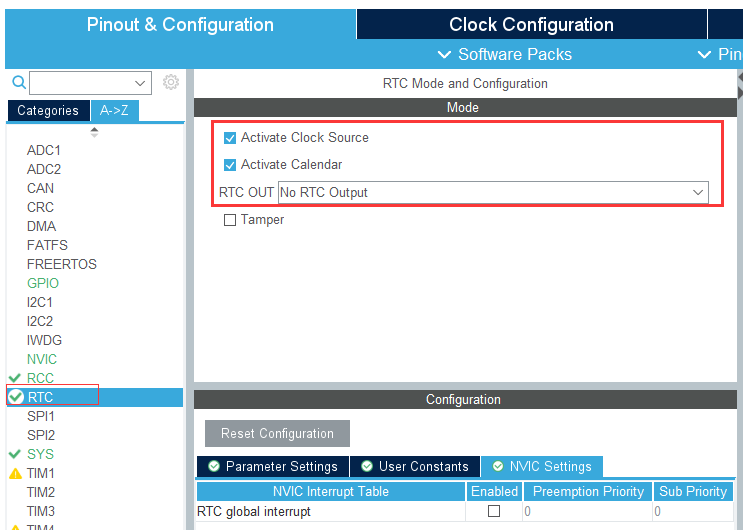Select SPI2 peripheral

41,435
